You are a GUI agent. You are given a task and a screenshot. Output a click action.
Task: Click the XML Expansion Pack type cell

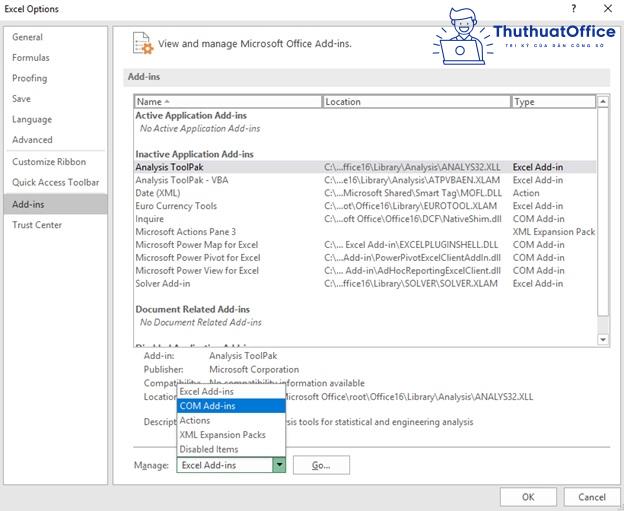554,232
